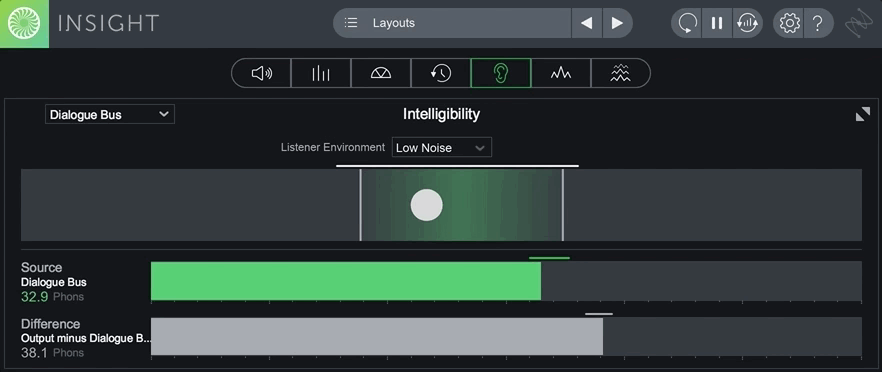Click the Difference gray level bar

click(377, 337)
